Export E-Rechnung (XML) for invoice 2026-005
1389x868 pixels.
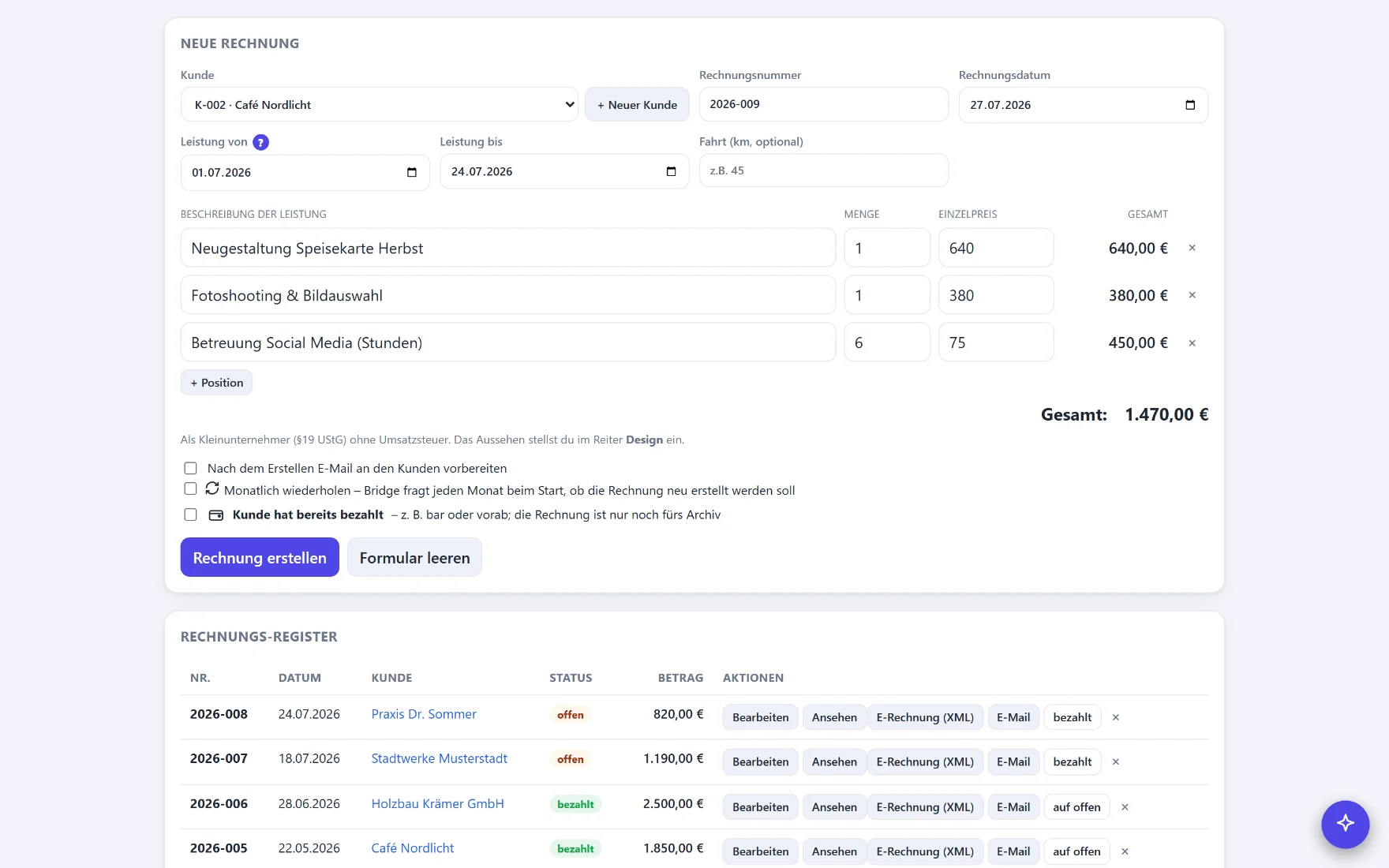(925, 851)
